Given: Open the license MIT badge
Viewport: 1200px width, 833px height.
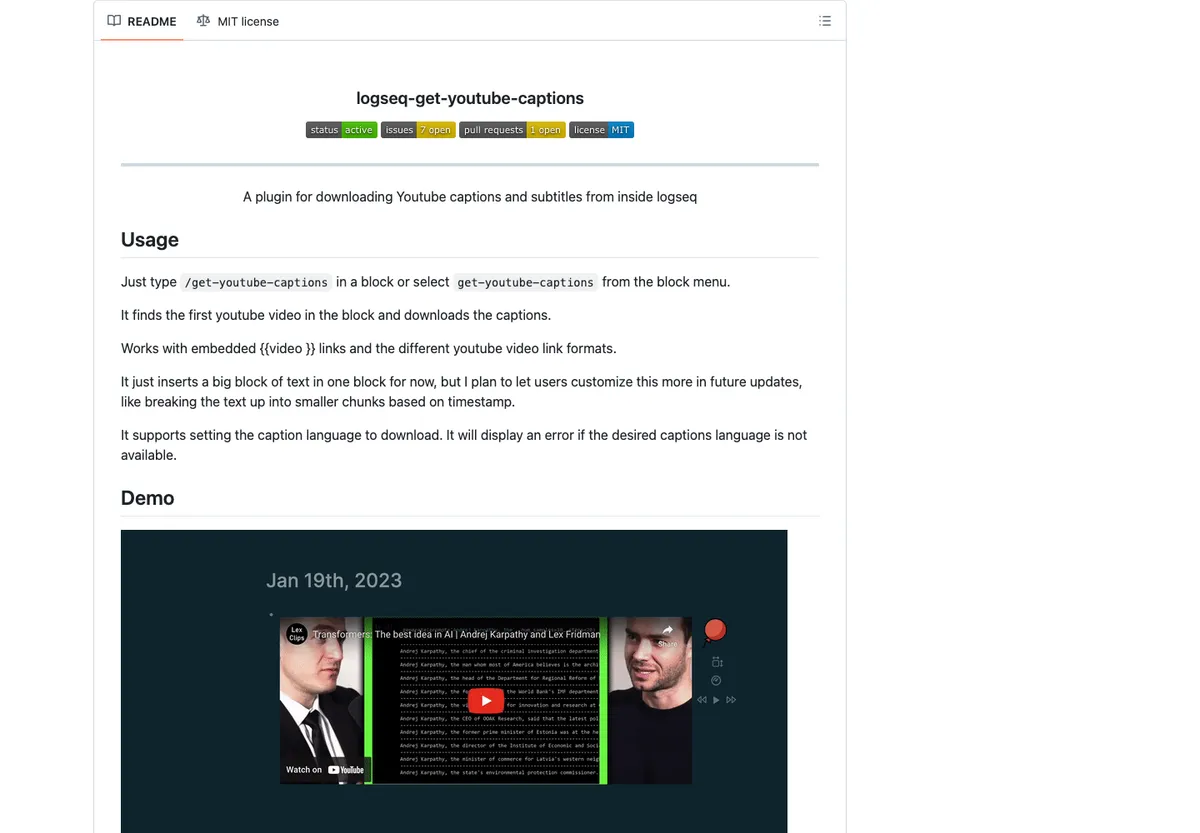Looking at the screenshot, I should (x=602, y=130).
